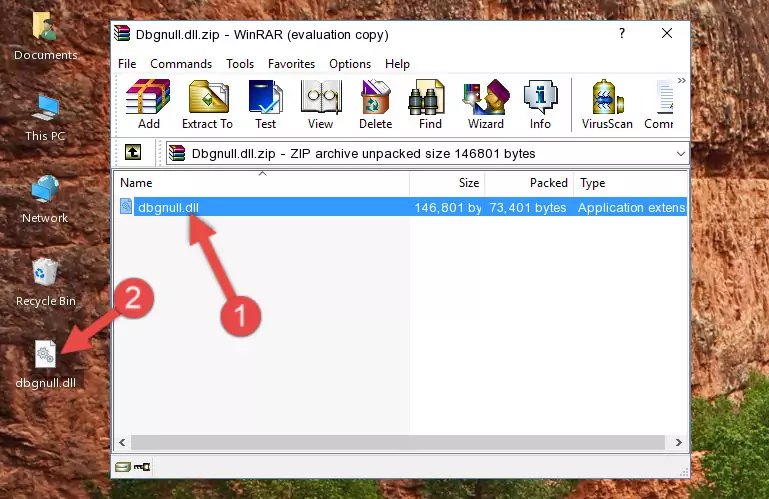Image resolution: width=769 pixels, height=499 pixels.
Task: Click the horizontal scrollbar thumb
Action: 398,442
